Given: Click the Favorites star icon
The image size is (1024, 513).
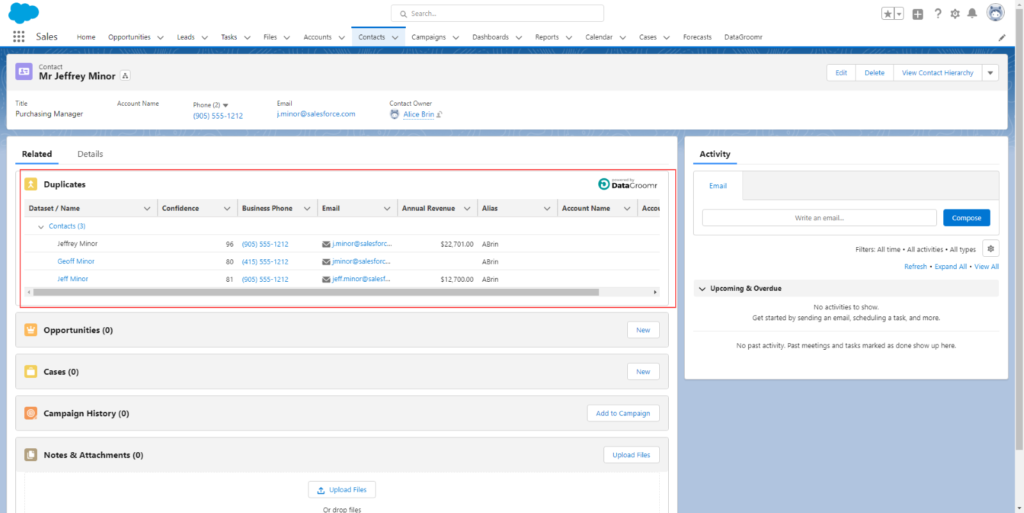Looking at the screenshot, I should (887, 14).
